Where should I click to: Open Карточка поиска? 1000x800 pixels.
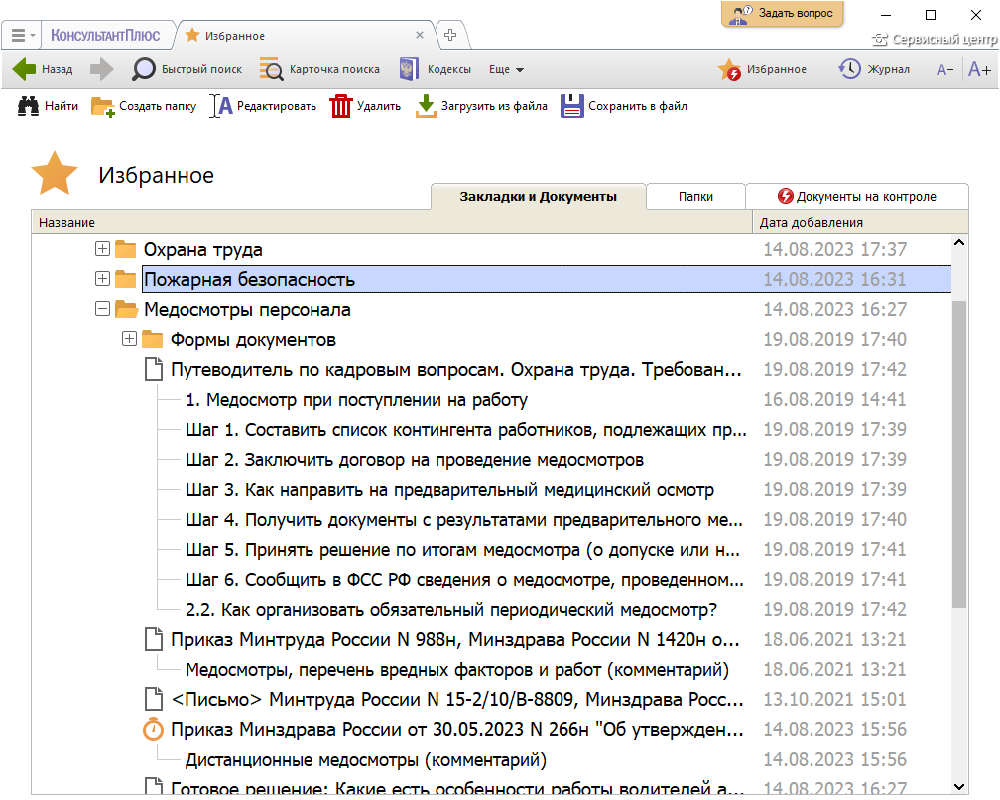coord(320,69)
